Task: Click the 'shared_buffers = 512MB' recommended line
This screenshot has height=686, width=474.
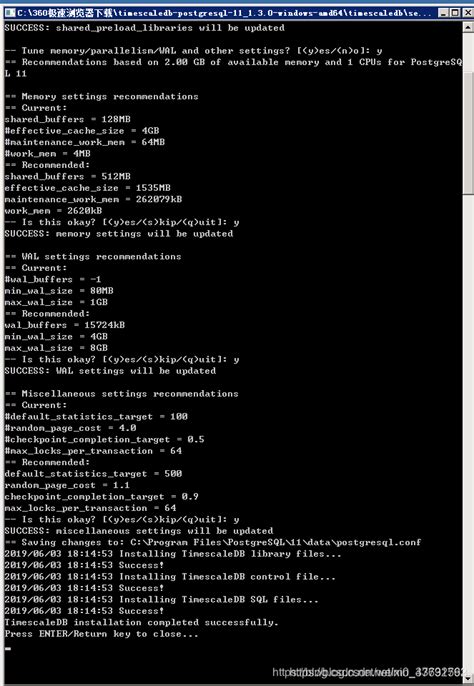Action: pos(67,176)
